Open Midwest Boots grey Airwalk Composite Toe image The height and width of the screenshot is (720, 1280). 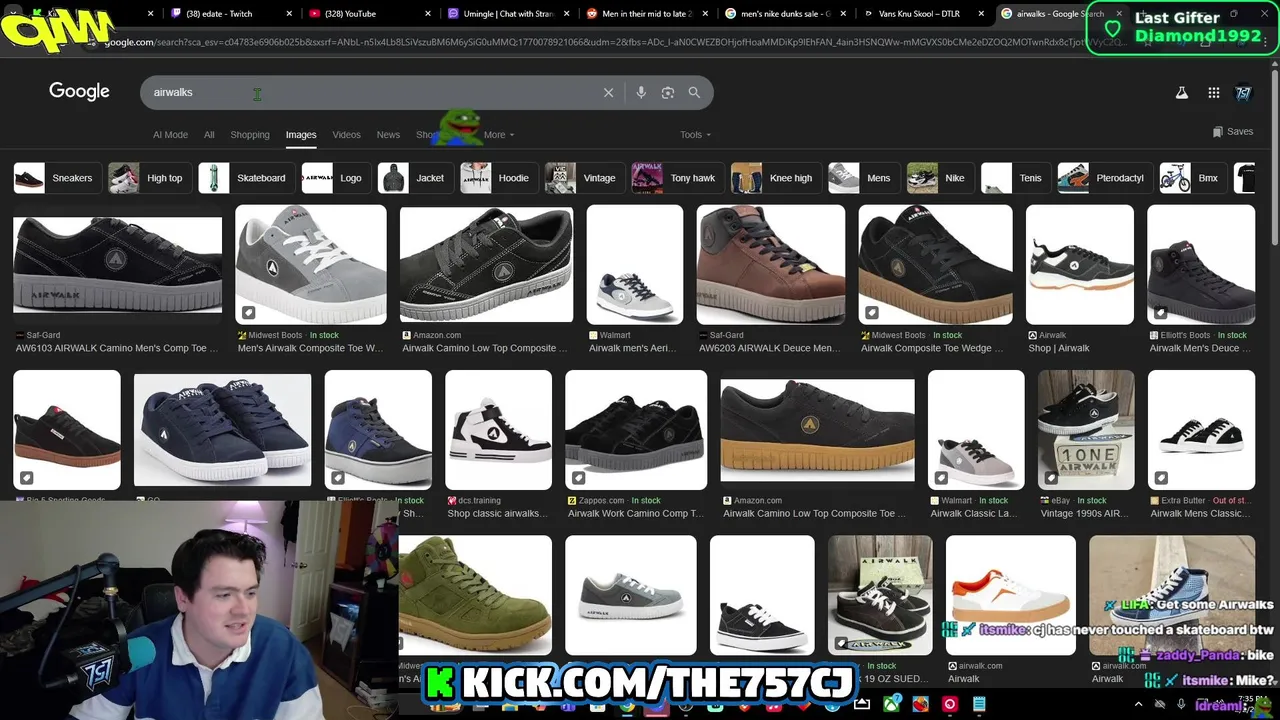pyautogui.click(x=311, y=265)
